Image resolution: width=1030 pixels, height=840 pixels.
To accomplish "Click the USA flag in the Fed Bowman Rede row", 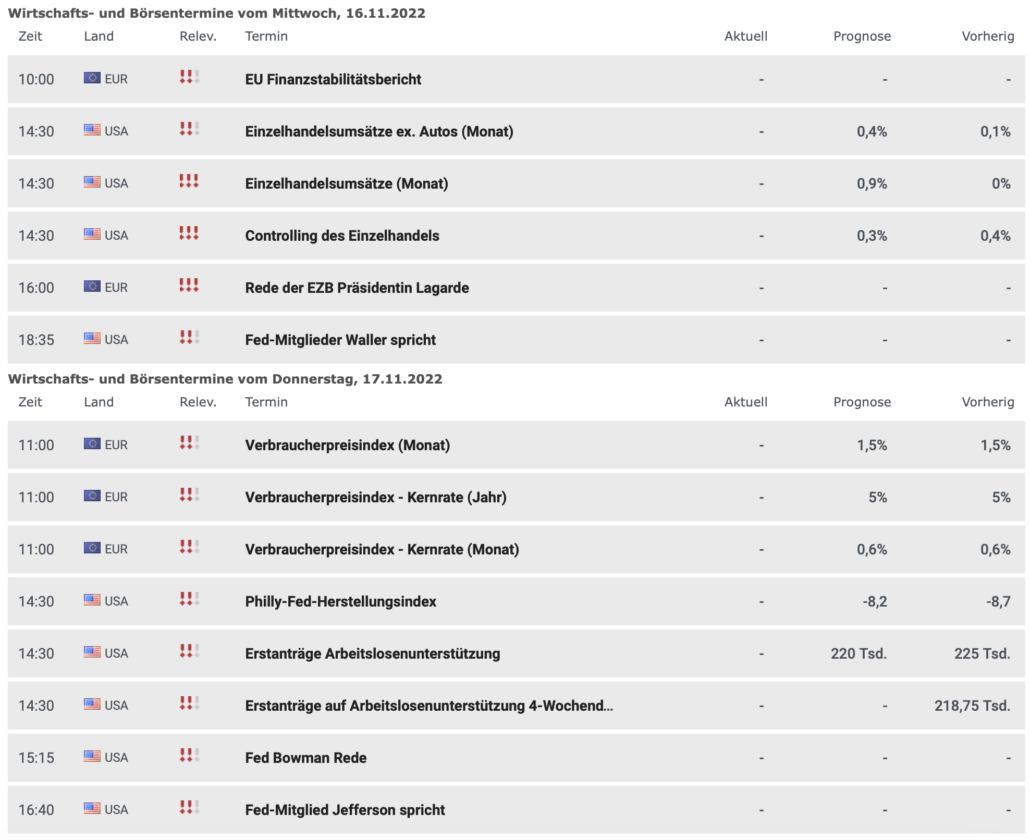I will tap(92, 756).
